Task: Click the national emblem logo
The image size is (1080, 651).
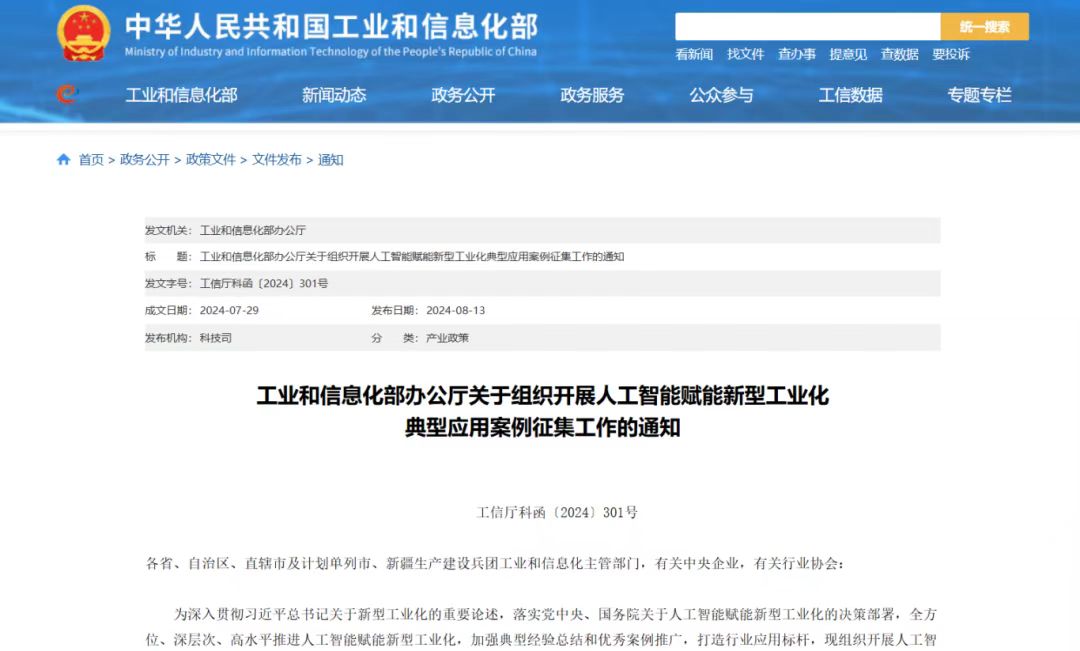Action: point(84,34)
